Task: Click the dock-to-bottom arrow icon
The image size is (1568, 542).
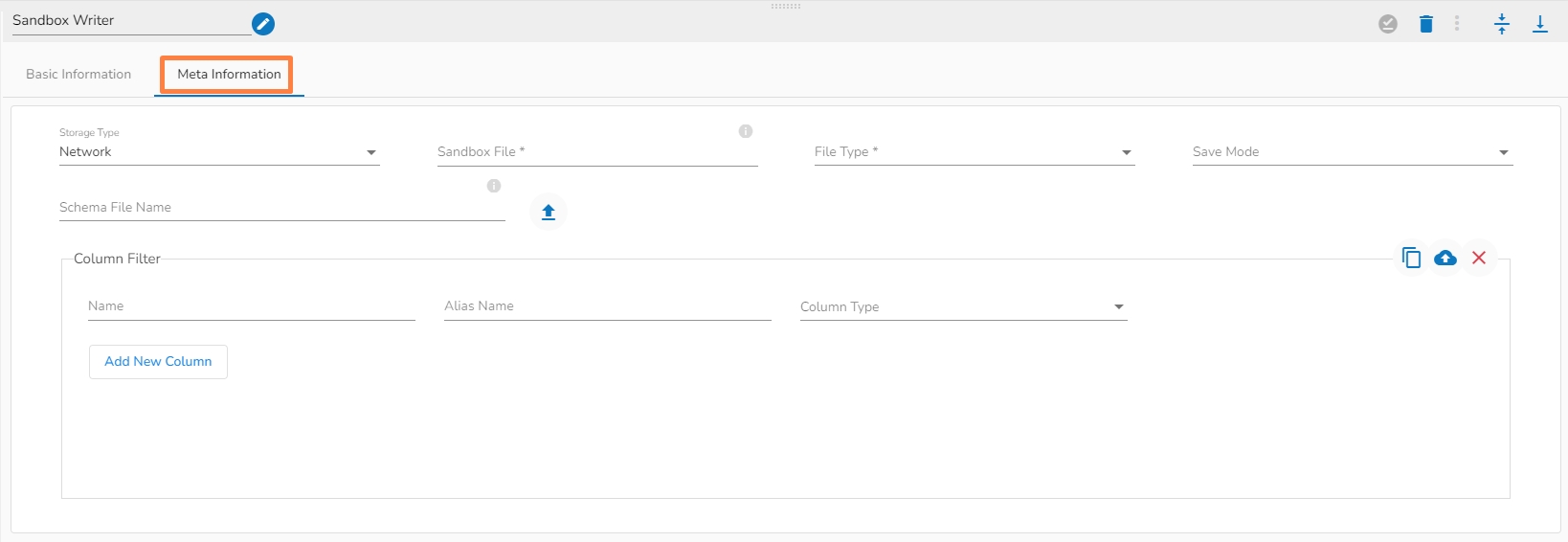Action: (x=1540, y=24)
